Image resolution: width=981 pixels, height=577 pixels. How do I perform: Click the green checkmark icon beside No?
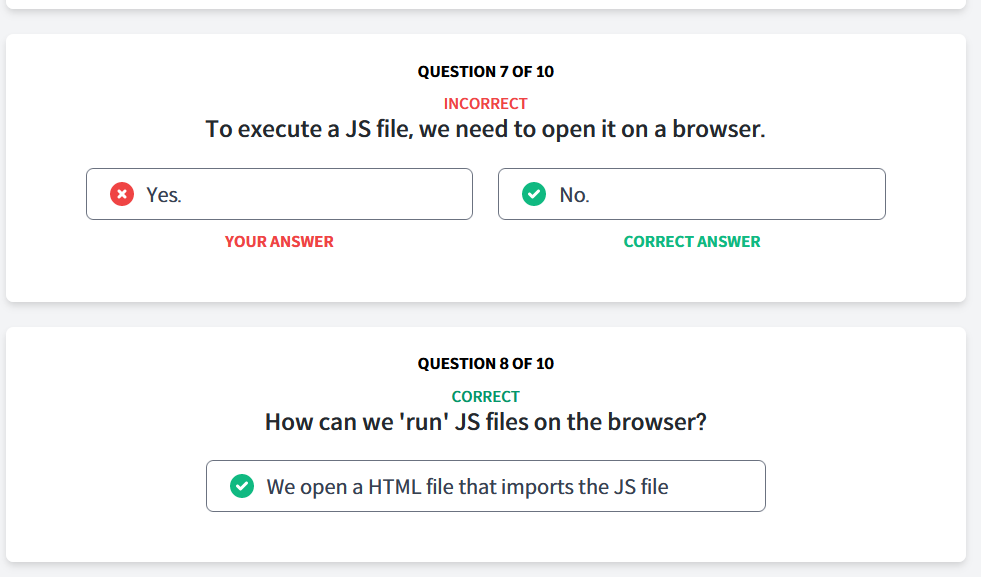(x=534, y=194)
